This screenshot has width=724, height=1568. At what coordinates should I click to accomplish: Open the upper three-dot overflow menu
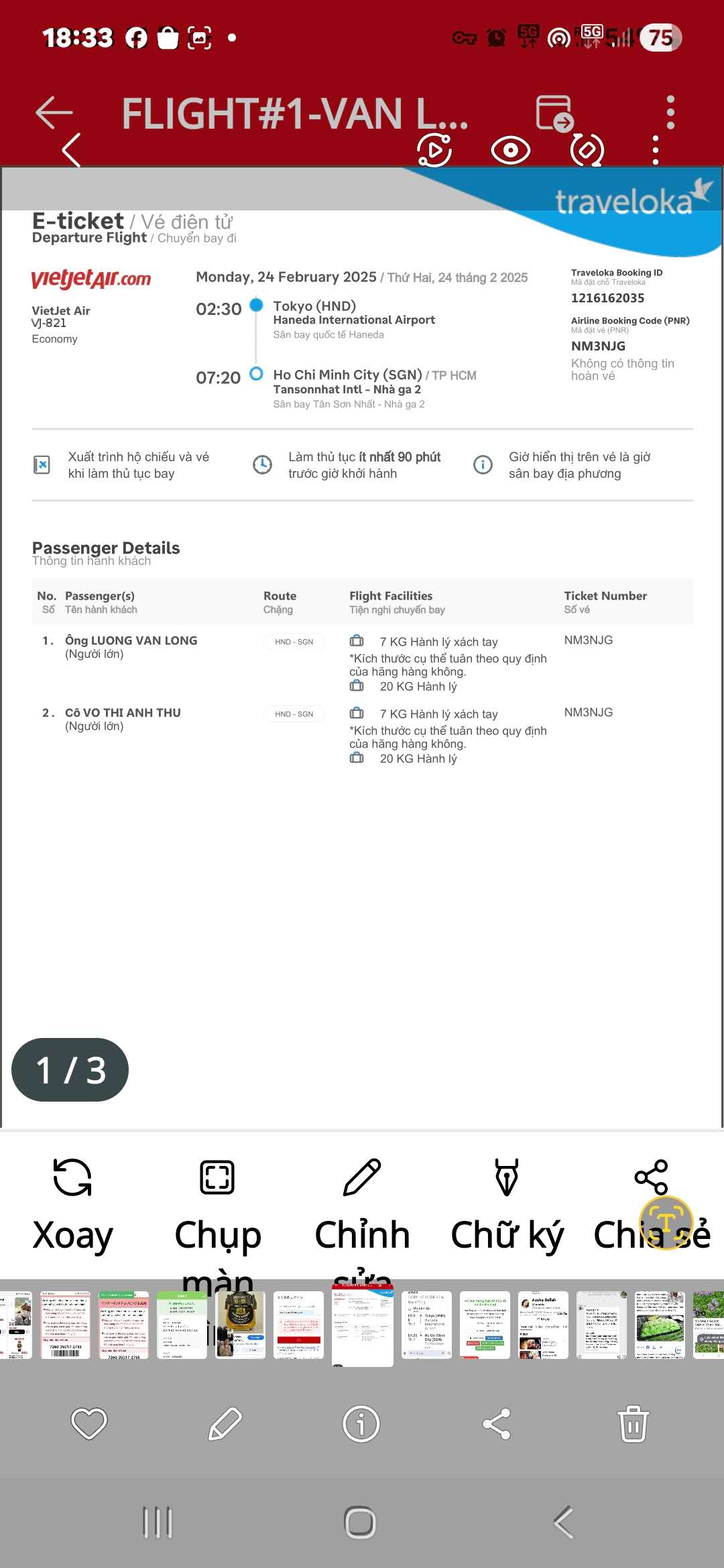pyautogui.click(x=670, y=112)
